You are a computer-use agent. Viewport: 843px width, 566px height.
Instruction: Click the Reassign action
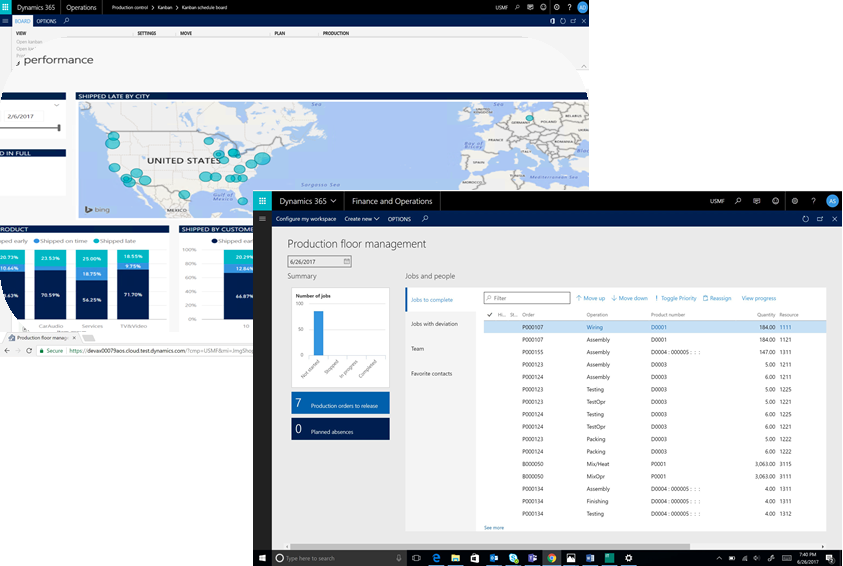(x=717, y=298)
